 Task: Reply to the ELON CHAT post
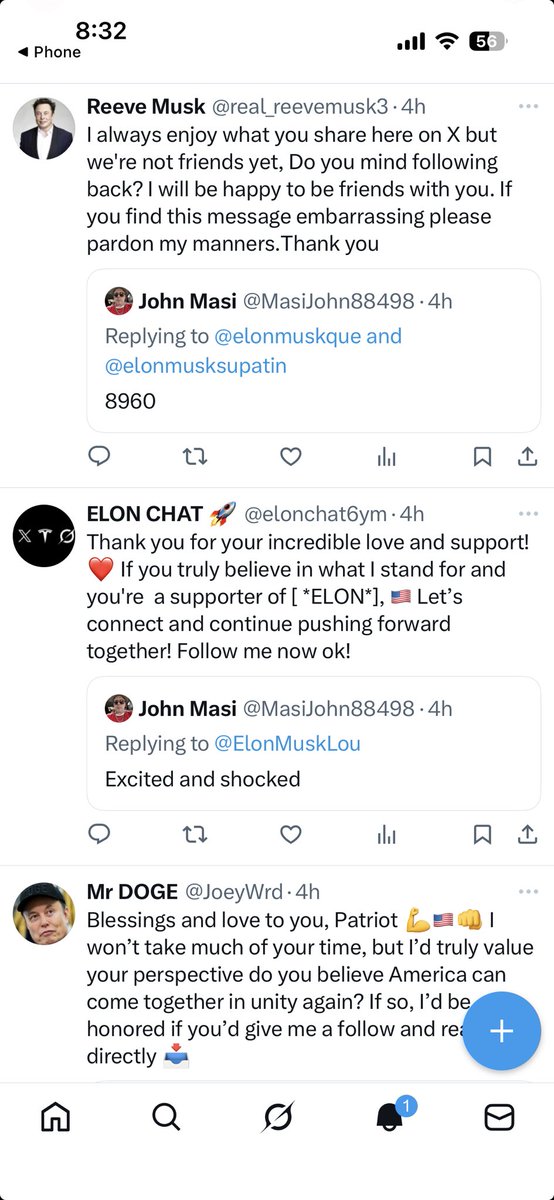(x=99, y=834)
